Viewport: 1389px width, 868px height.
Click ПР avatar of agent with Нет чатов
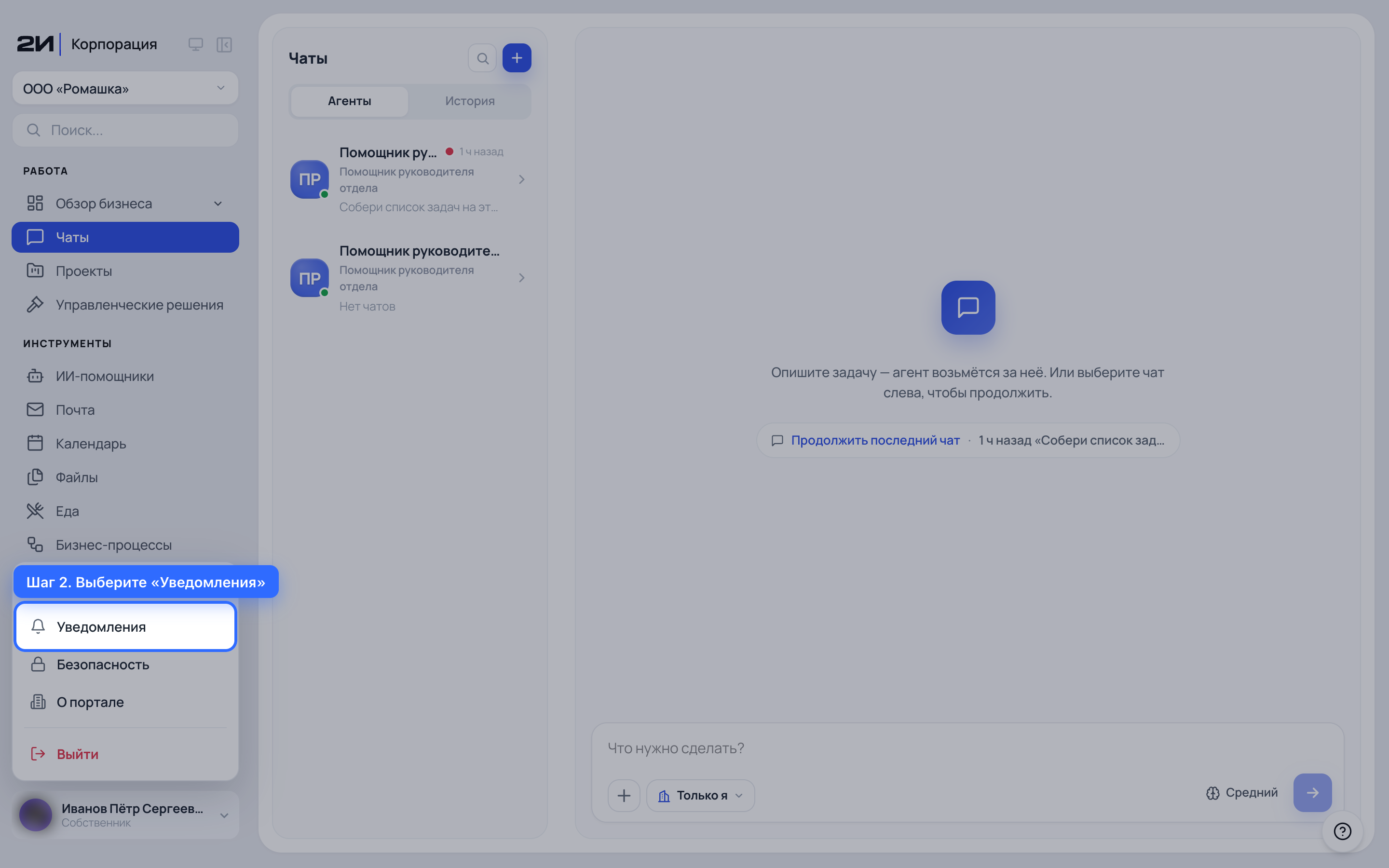click(309, 278)
